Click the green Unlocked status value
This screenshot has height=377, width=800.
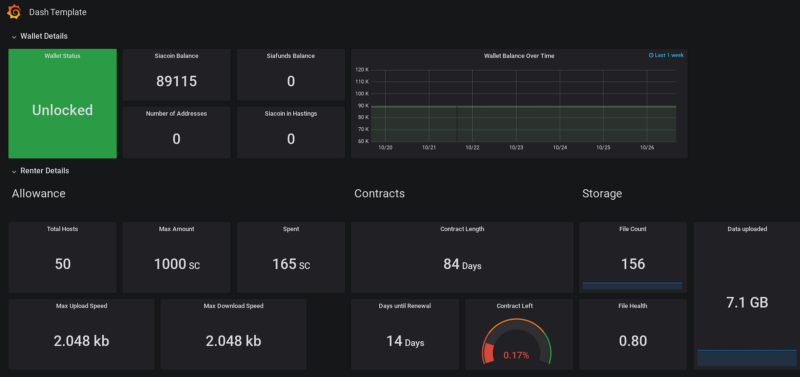click(x=62, y=110)
